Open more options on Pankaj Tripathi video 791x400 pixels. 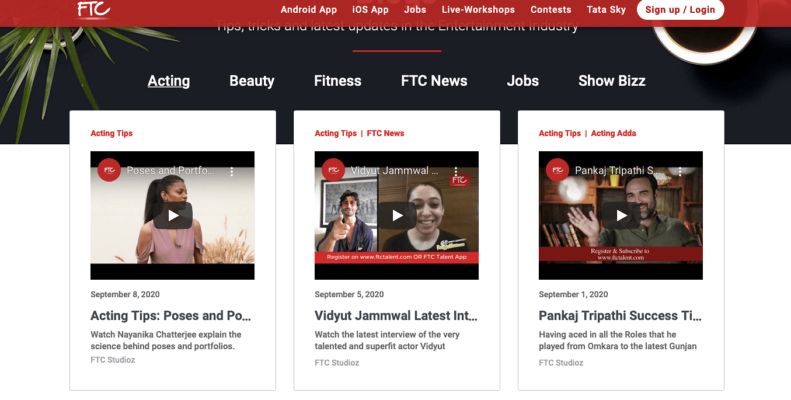680,171
